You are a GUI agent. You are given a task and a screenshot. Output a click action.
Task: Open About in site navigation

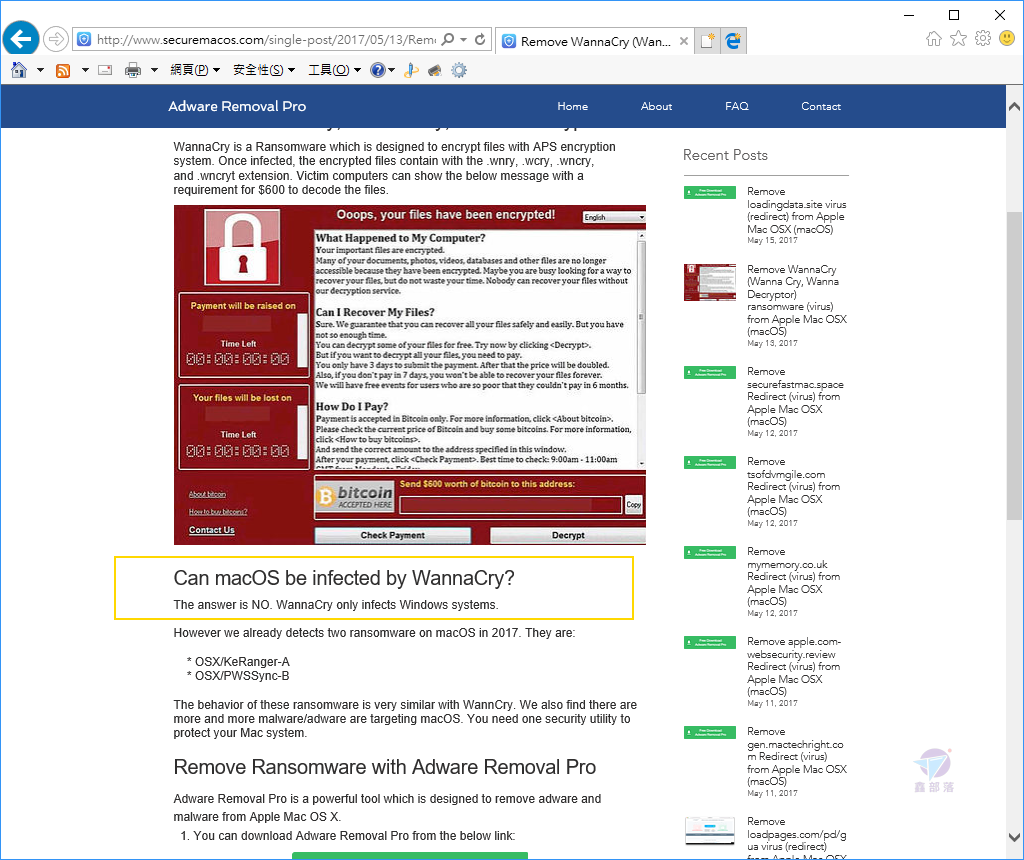pos(656,106)
